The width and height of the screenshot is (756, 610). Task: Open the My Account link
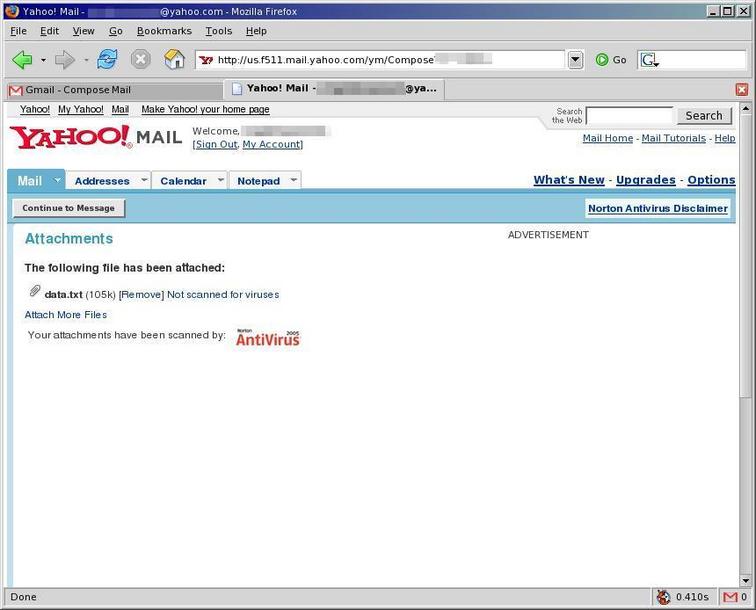coord(272,144)
